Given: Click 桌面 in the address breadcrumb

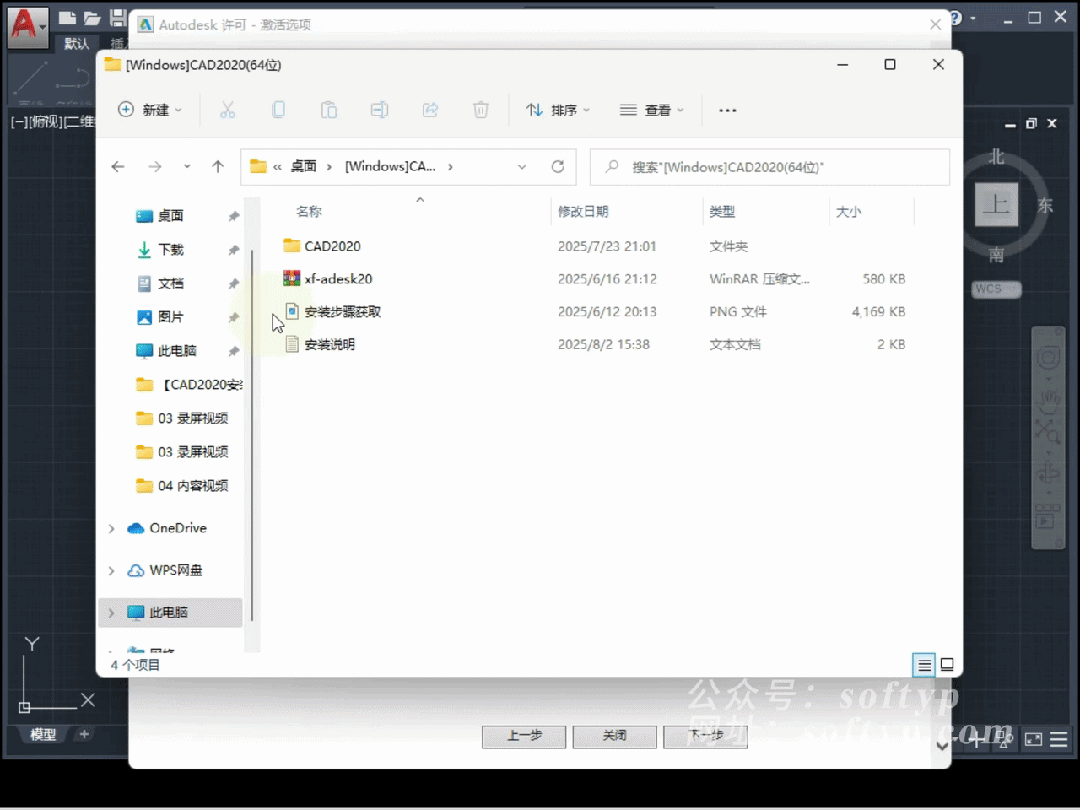Looking at the screenshot, I should tap(304, 167).
